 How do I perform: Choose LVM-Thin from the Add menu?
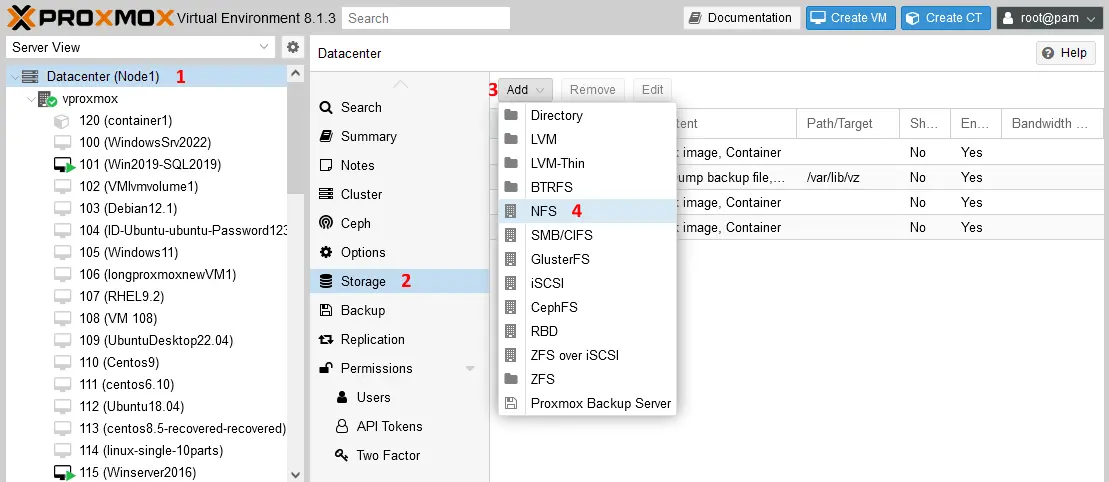[x=587, y=163]
